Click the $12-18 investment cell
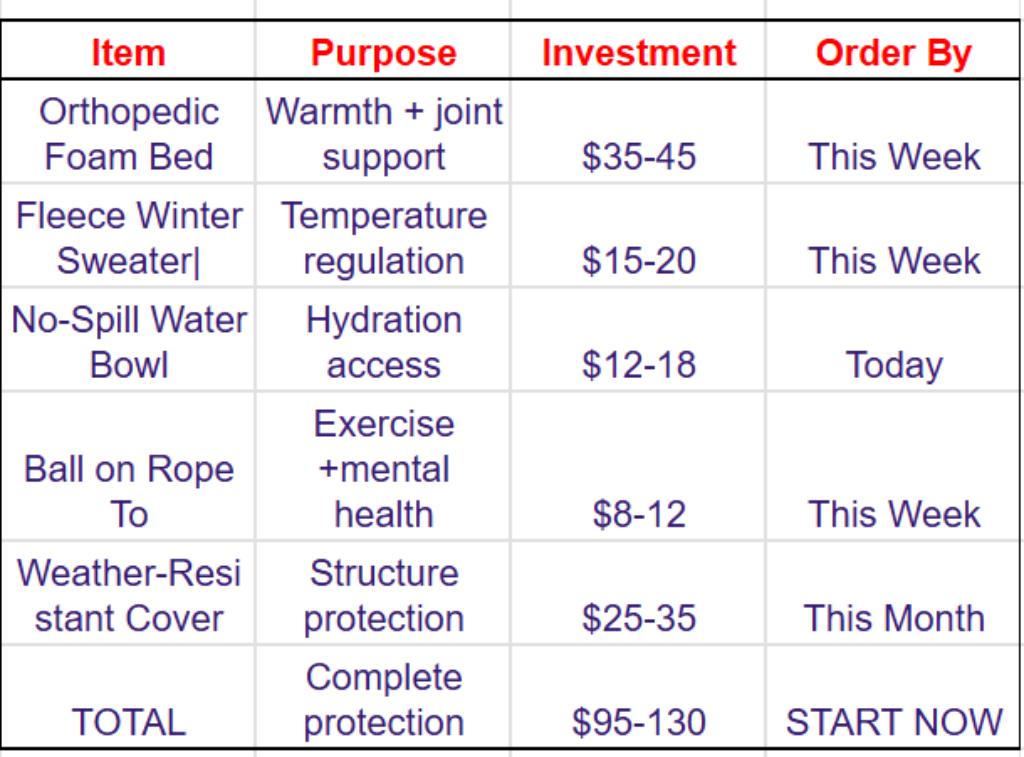 tap(638, 340)
